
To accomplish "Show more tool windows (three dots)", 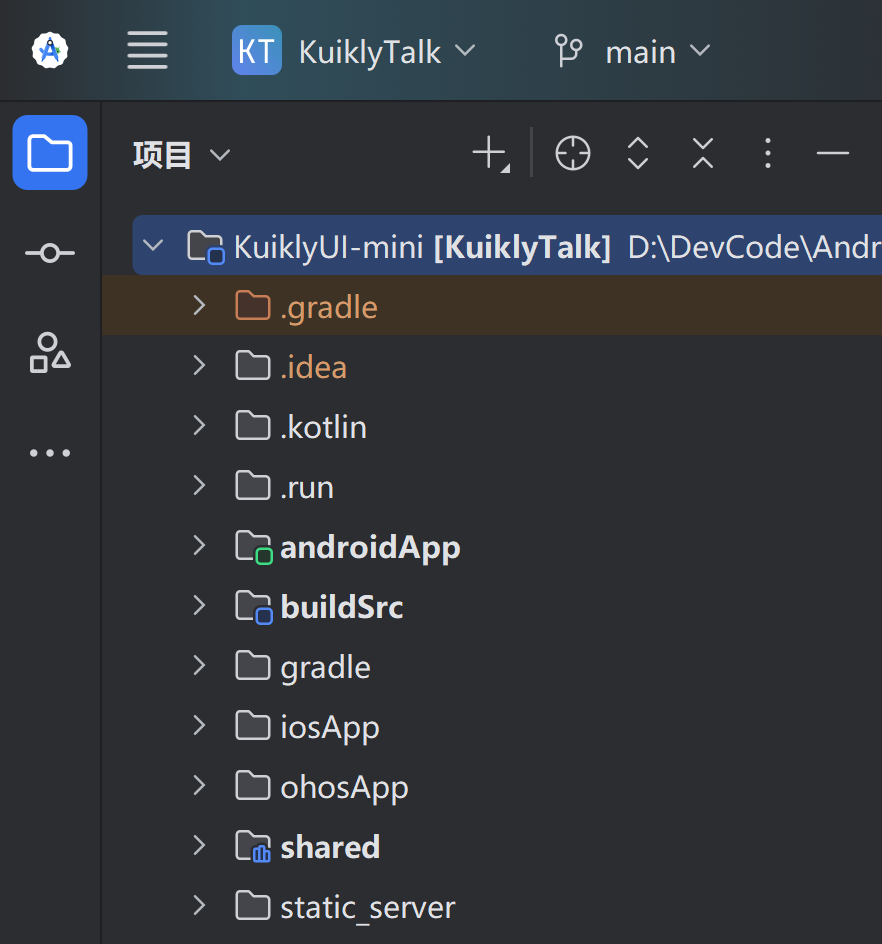I will (50, 453).
